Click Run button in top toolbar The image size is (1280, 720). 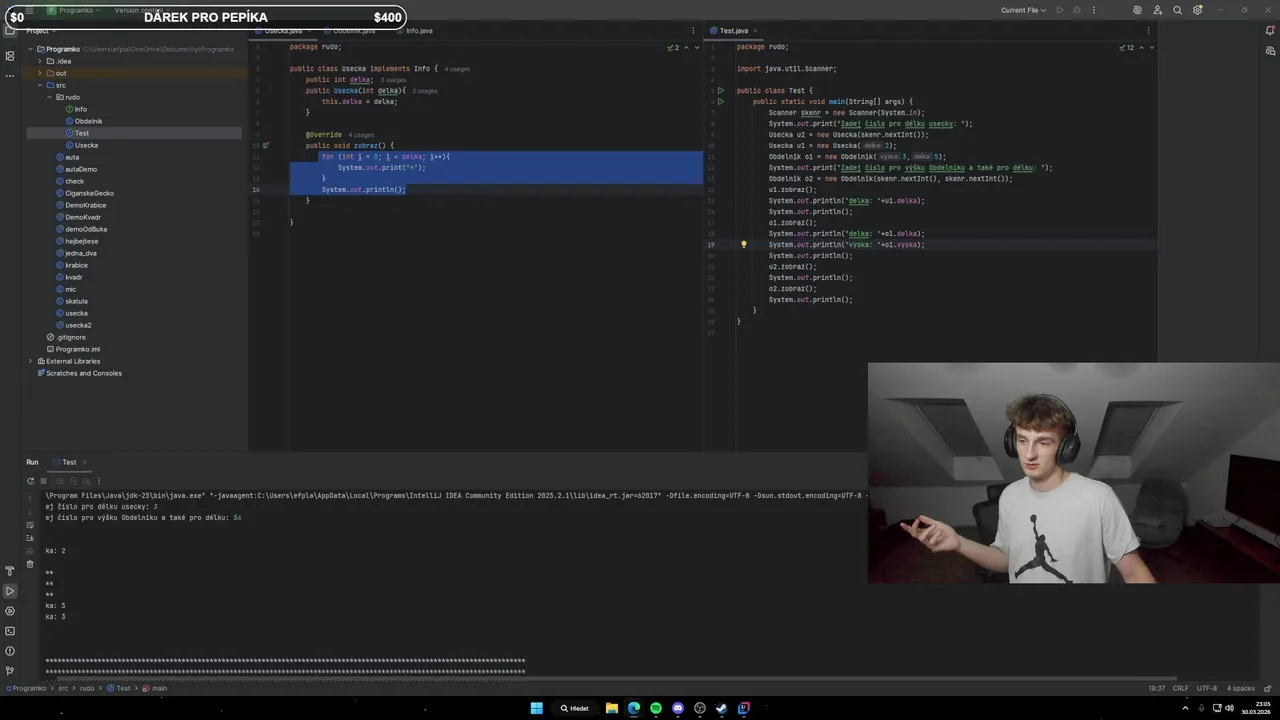point(1060,10)
